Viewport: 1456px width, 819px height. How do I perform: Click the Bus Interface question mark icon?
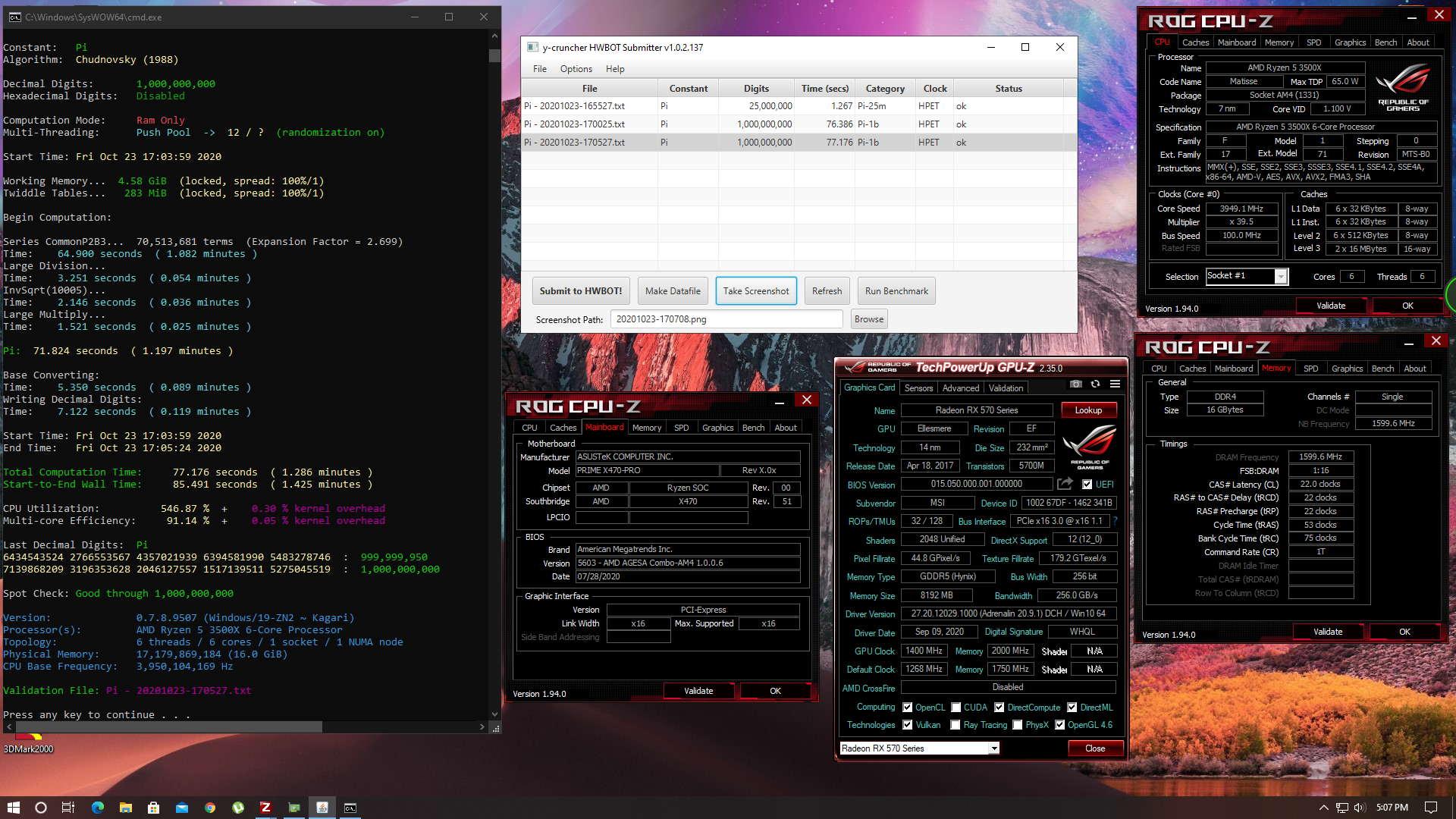point(1114,521)
